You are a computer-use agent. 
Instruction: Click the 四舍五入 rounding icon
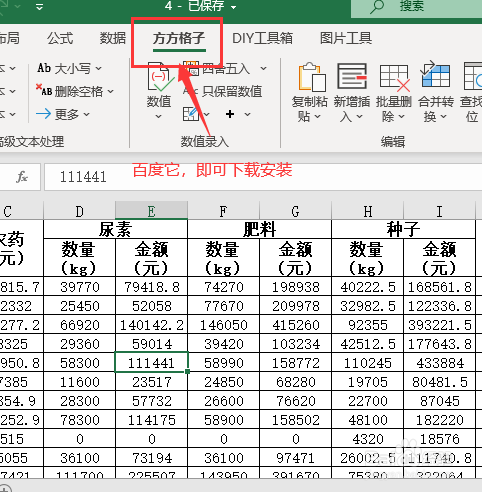pos(191,68)
